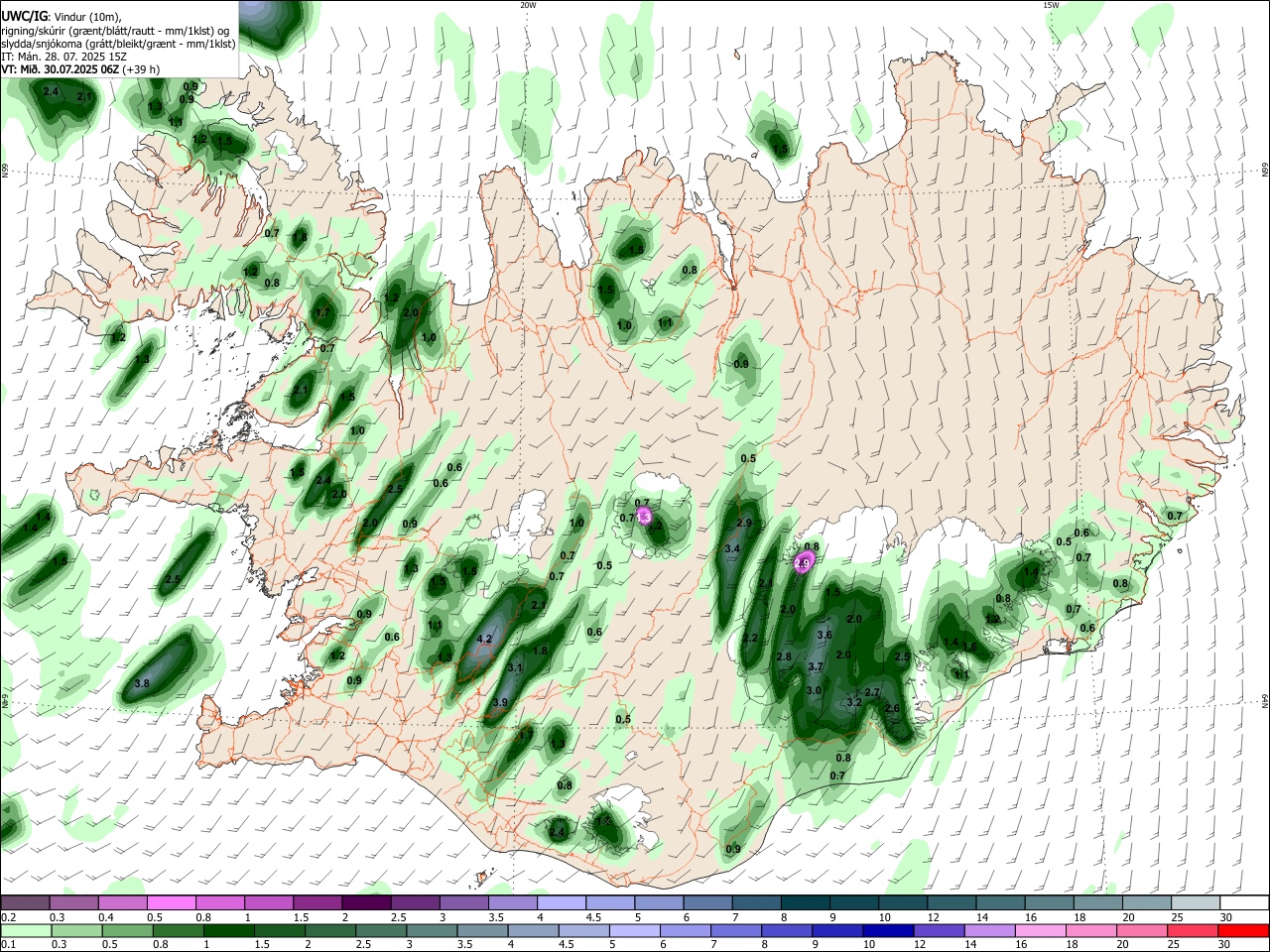Click the "20W" longitude label
This screenshot has width=1270, height=952.
point(528,5)
